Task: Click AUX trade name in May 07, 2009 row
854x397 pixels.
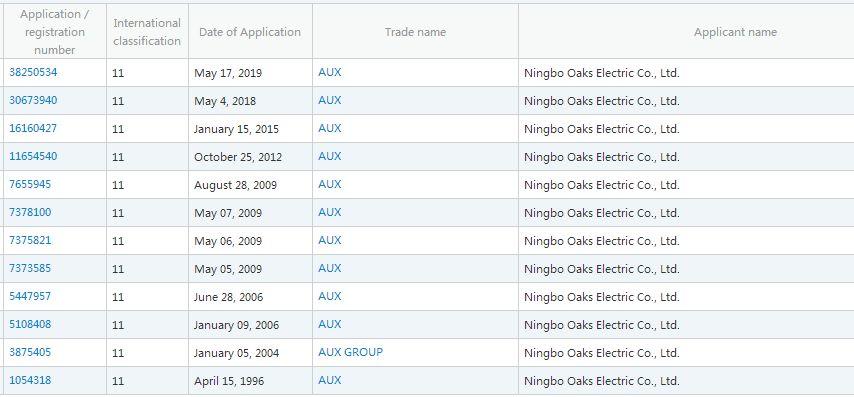Action: coord(330,212)
